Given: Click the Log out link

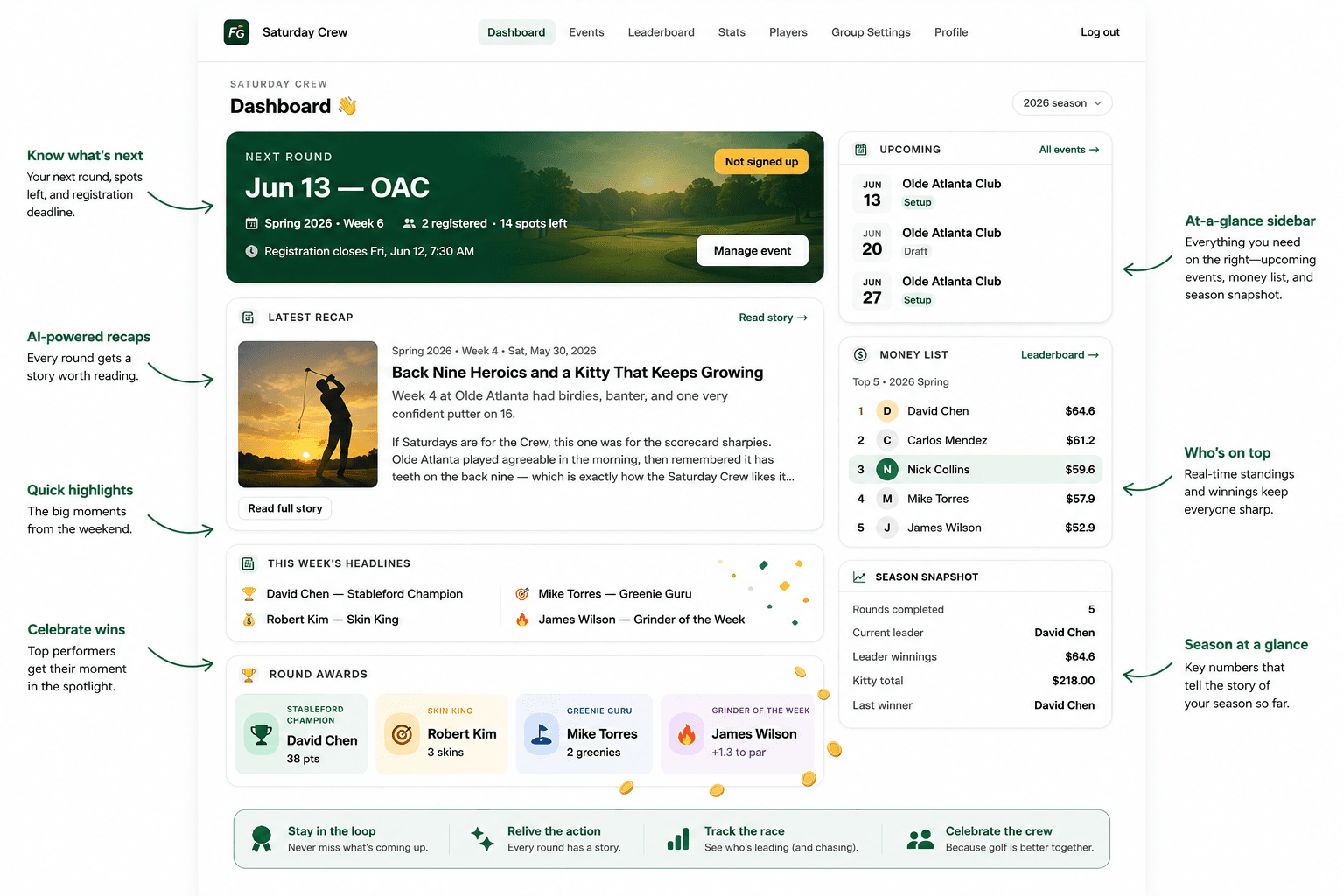Looking at the screenshot, I should tap(1100, 32).
